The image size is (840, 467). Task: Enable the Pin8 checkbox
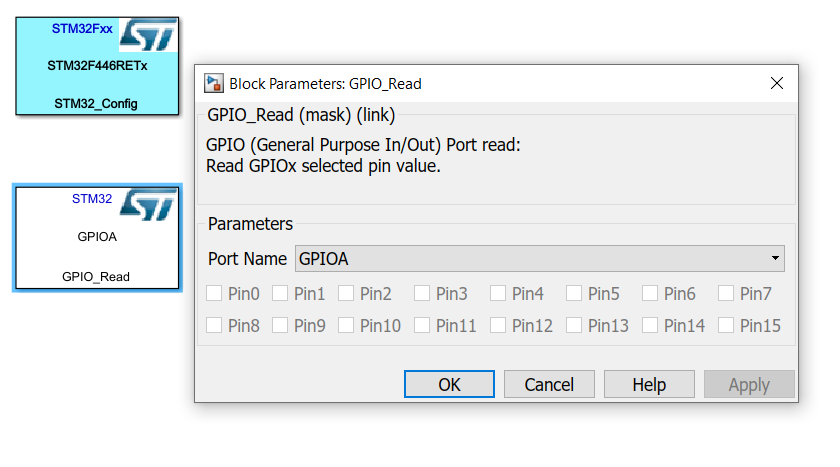[x=214, y=325]
